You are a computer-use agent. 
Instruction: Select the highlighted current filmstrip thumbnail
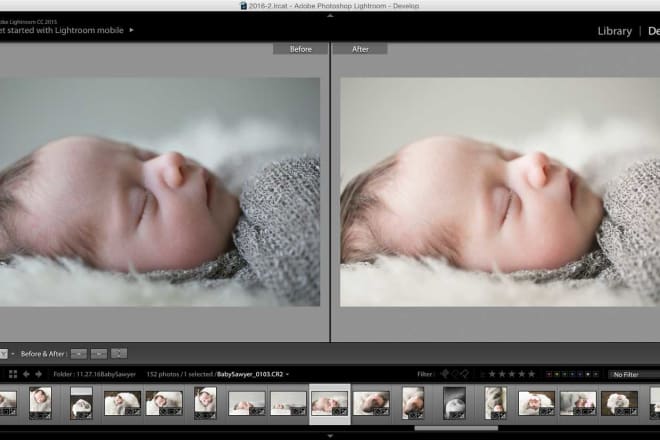click(330, 403)
